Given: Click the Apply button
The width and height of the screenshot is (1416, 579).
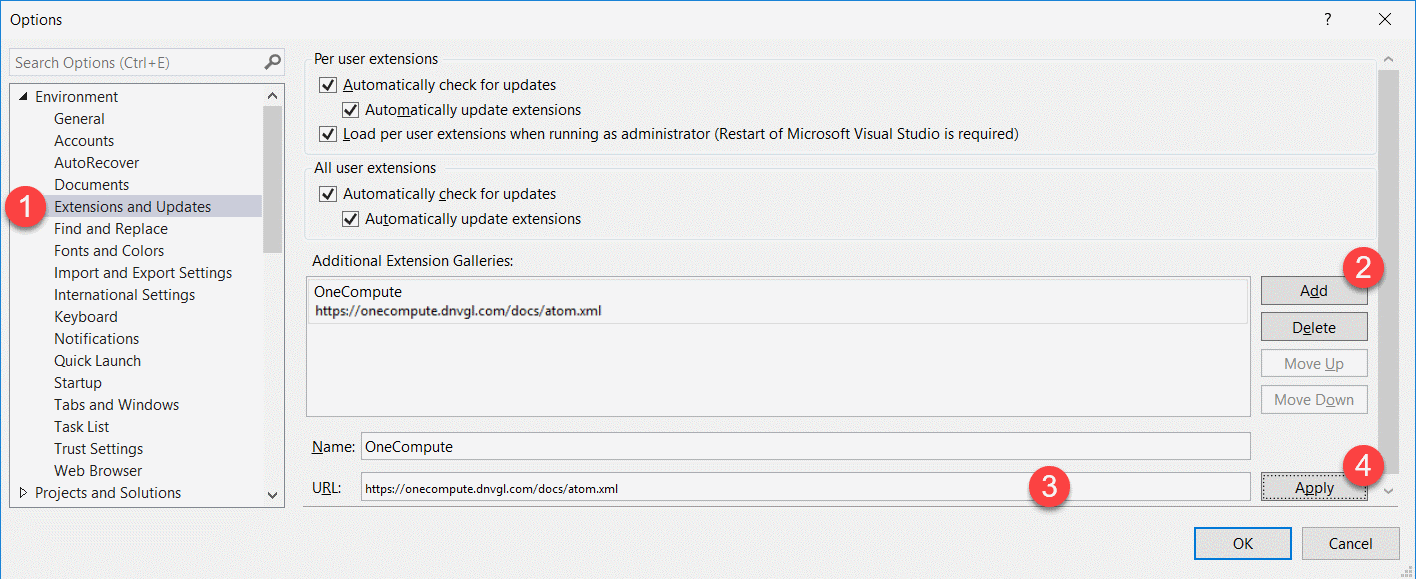Looking at the screenshot, I should [1314, 488].
